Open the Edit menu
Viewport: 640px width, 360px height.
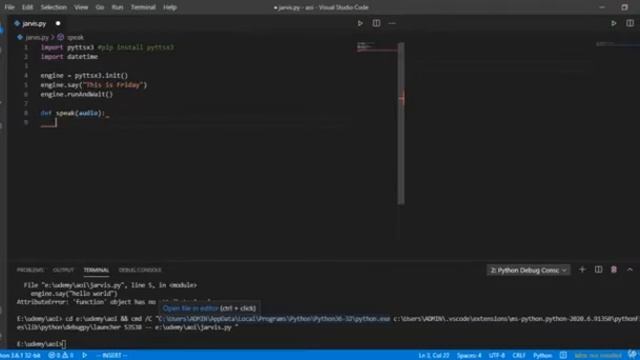[x=27, y=7]
